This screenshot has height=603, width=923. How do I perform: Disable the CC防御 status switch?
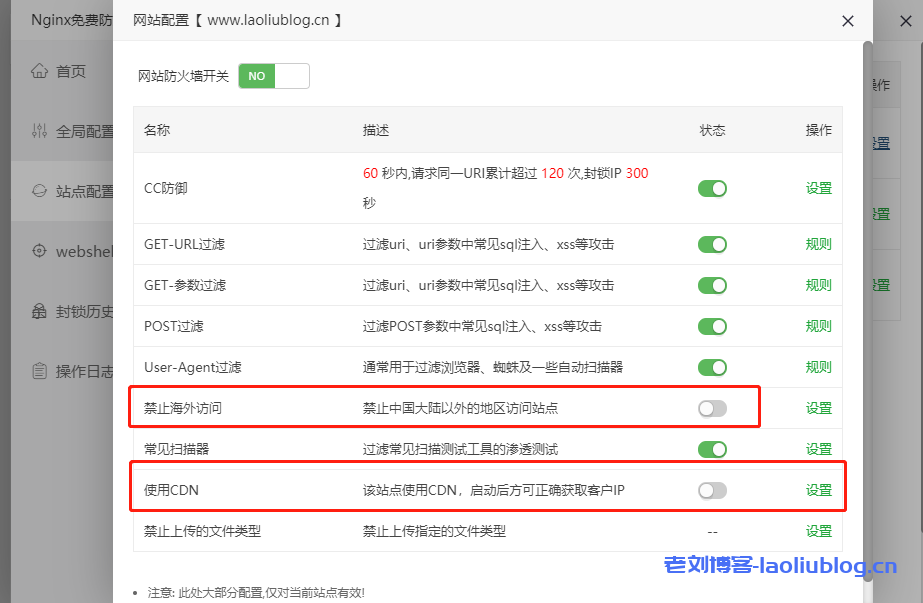(x=712, y=188)
